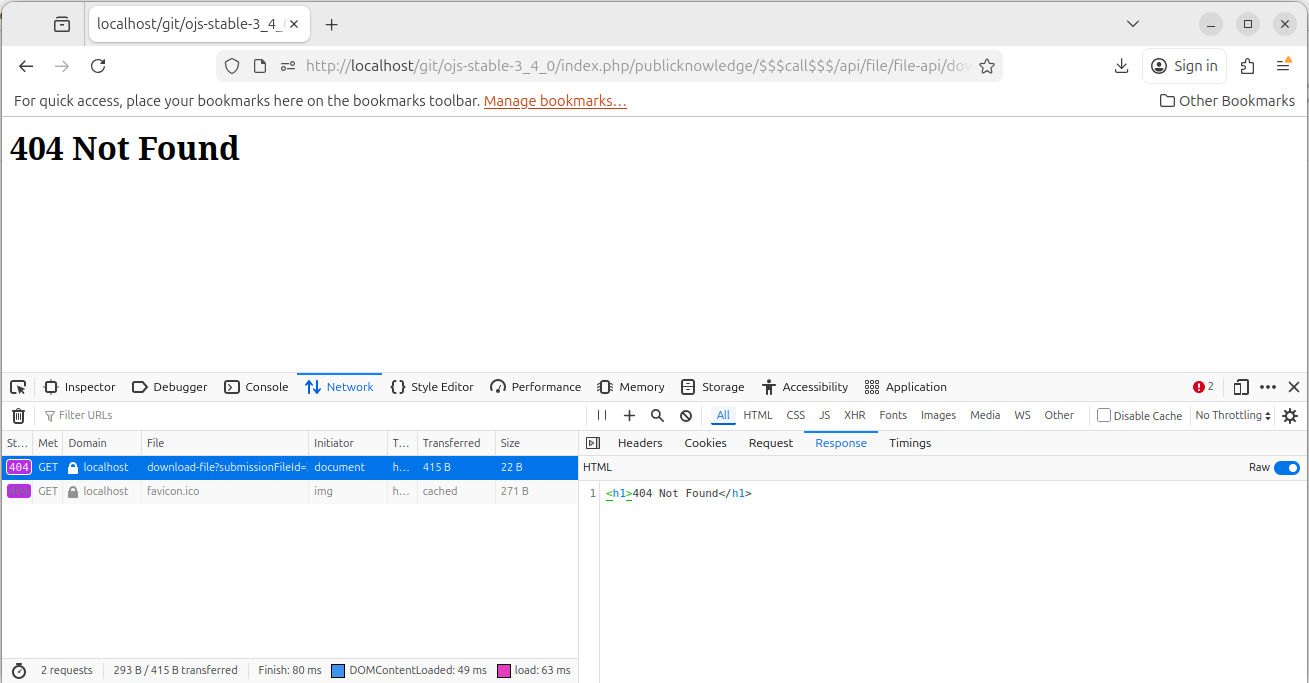Screen dimensions: 1309x683
Task: Open the request blocking icon
Action: tap(686, 416)
